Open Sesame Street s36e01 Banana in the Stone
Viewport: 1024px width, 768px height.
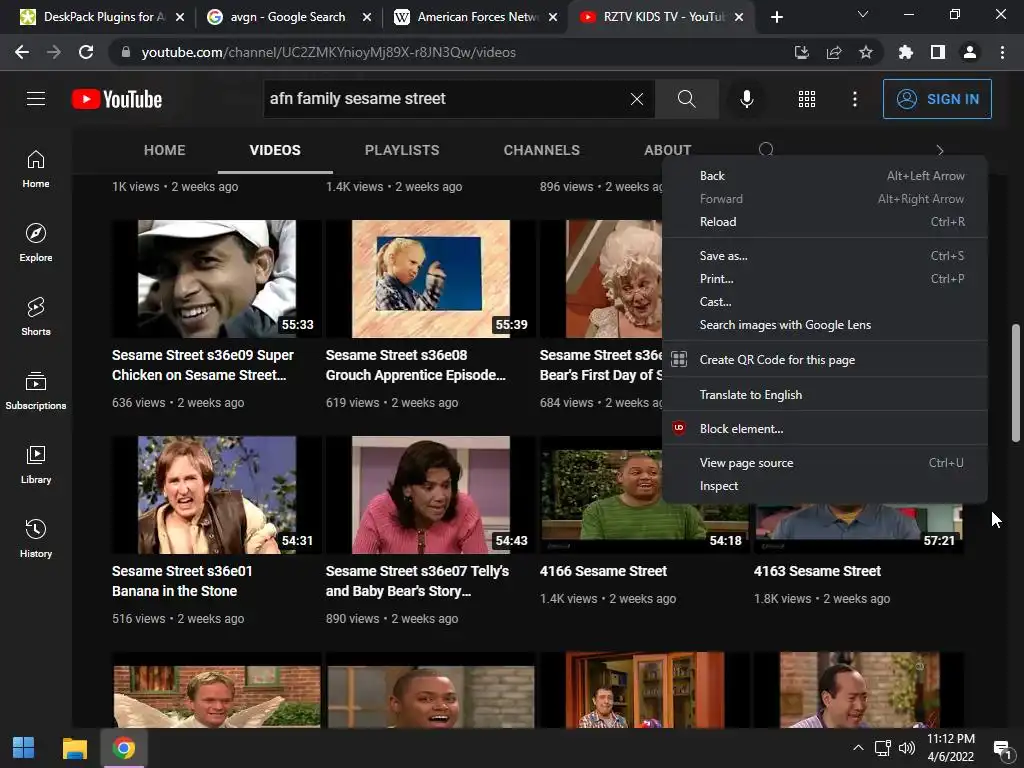pyautogui.click(x=182, y=581)
